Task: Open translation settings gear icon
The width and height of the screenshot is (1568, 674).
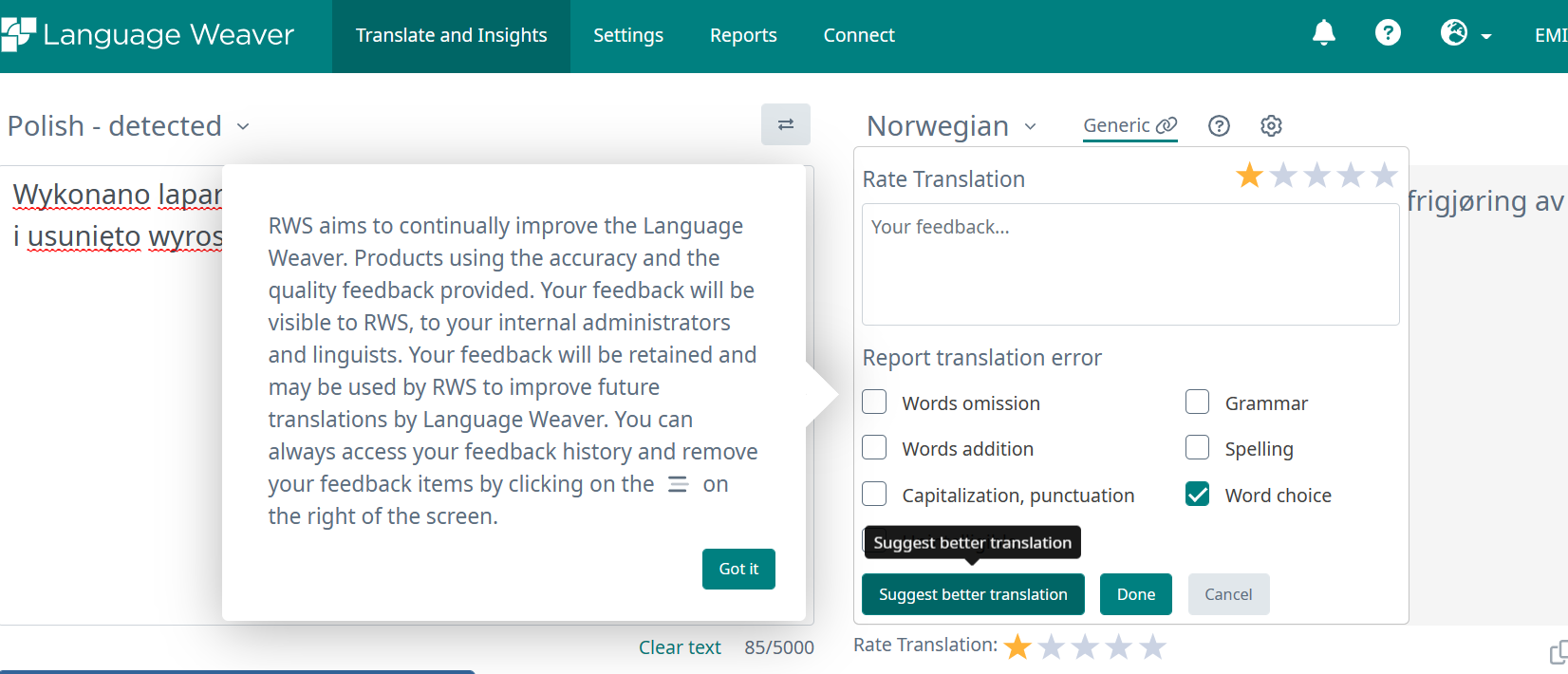Action: (x=1272, y=125)
